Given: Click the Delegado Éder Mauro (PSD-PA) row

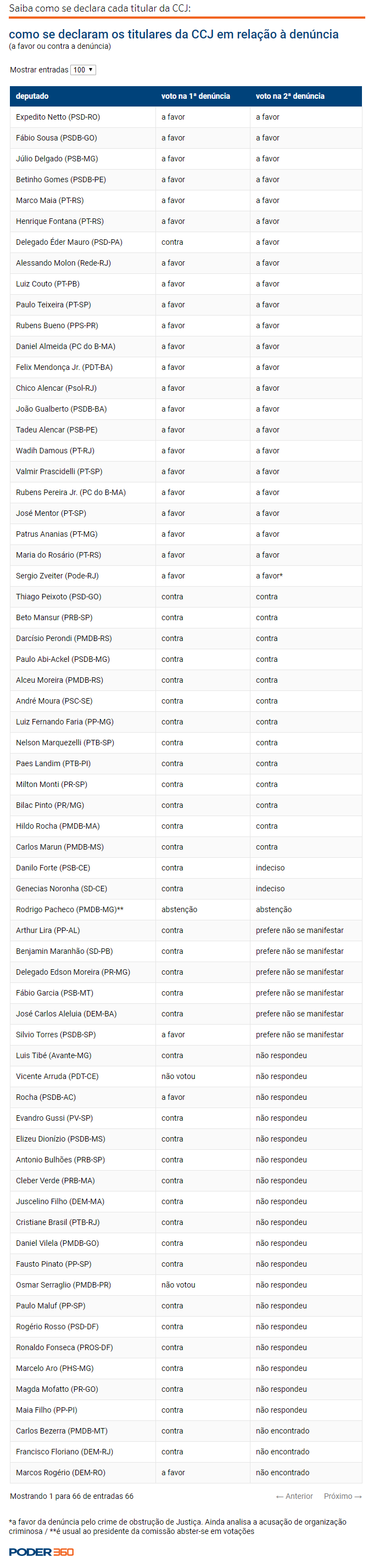Looking at the screenshot, I should pyautogui.click(x=186, y=242).
